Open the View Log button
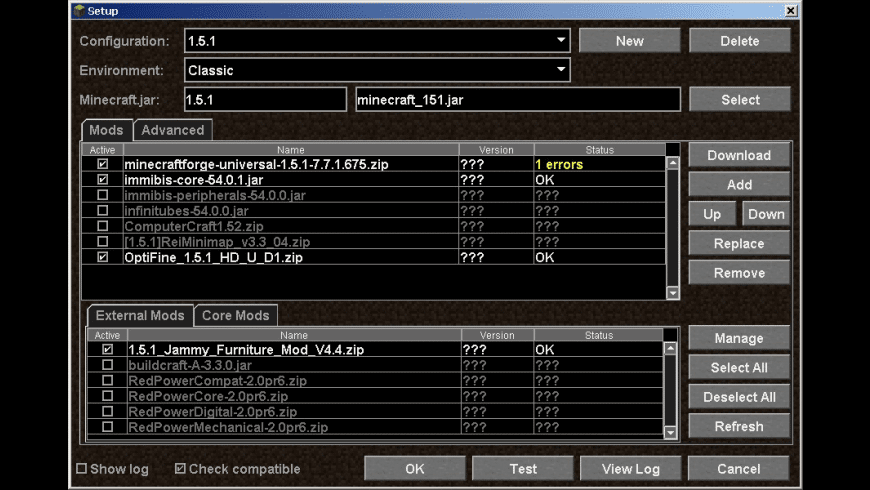870x490 pixels. tap(631, 469)
